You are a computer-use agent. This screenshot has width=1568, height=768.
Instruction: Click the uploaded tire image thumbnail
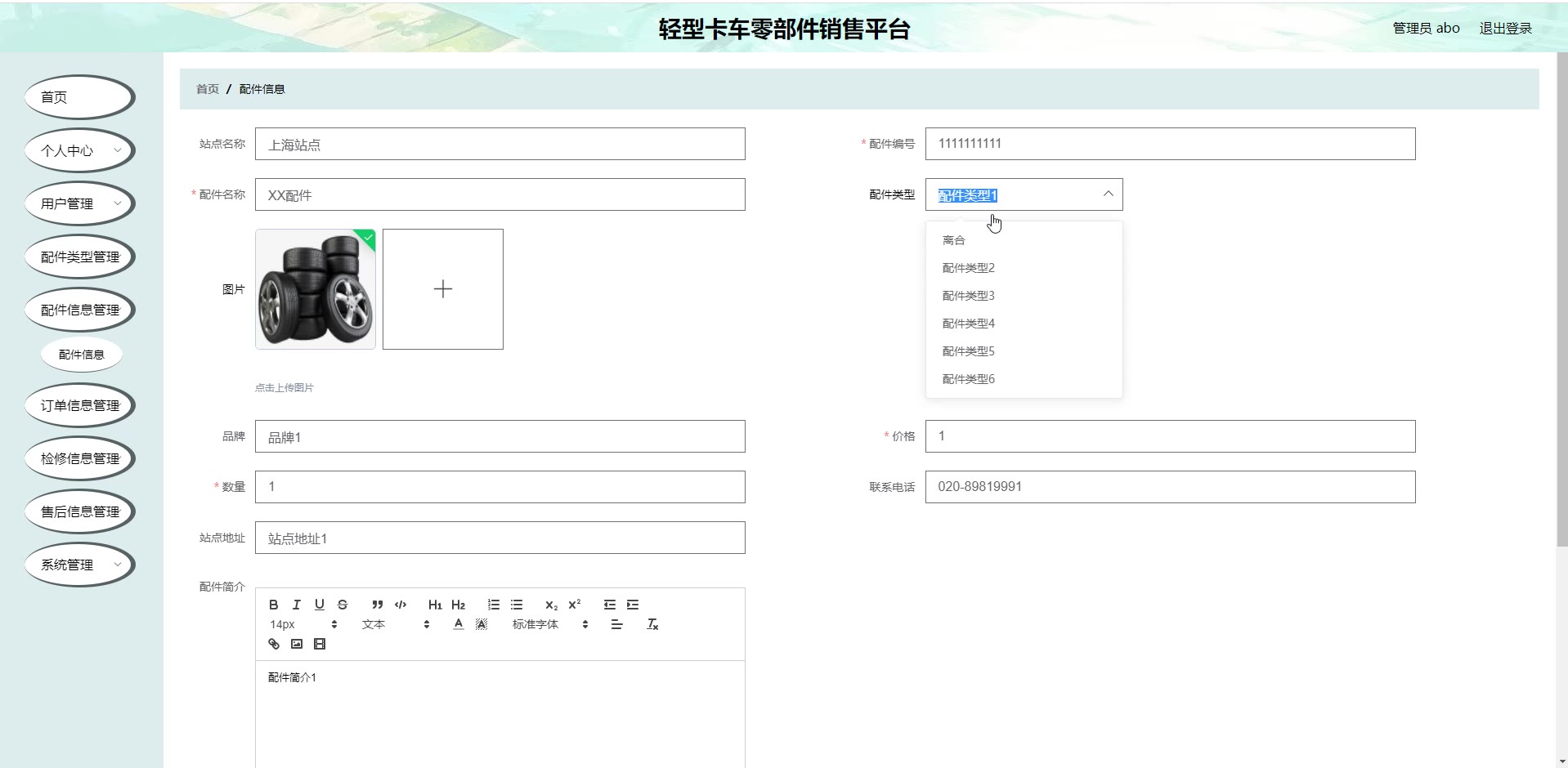(316, 289)
